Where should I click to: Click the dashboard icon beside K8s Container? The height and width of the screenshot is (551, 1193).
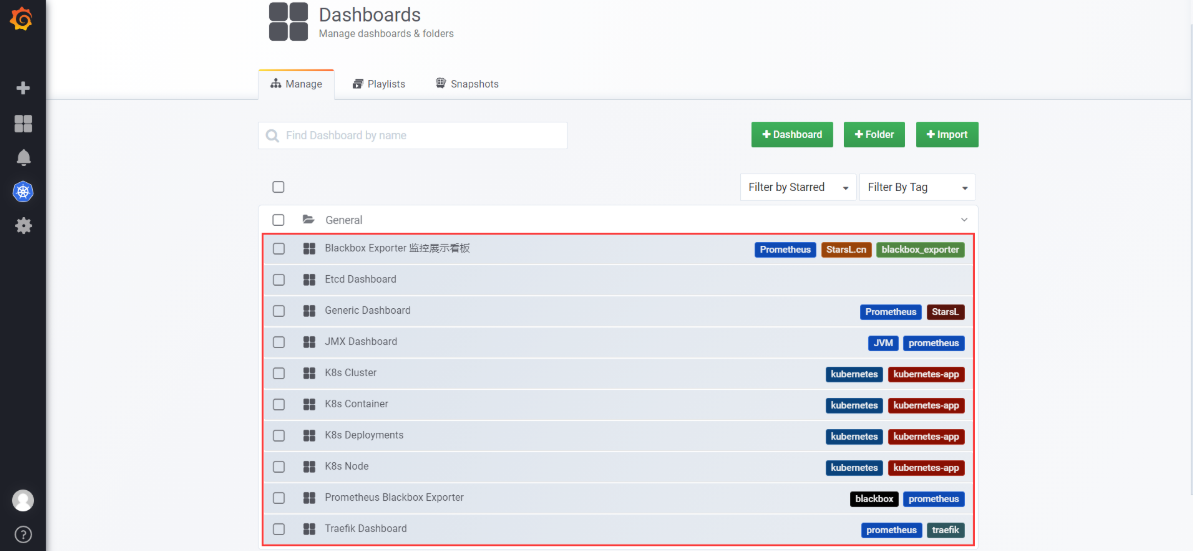coord(309,405)
